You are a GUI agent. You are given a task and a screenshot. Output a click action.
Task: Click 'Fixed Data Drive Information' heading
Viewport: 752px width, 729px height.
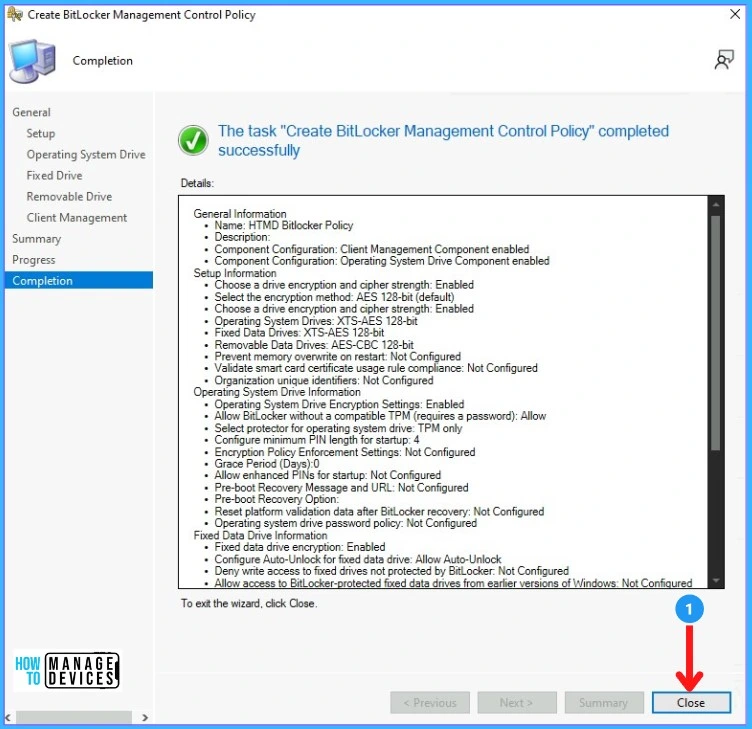click(260, 535)
